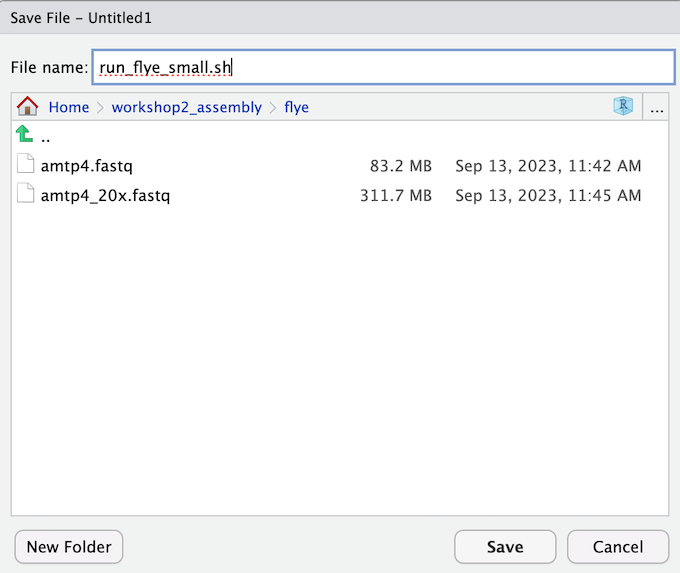The width and height of the screenshot is (680, 573).
Task: Click the Save button
Action: point(505,547)
